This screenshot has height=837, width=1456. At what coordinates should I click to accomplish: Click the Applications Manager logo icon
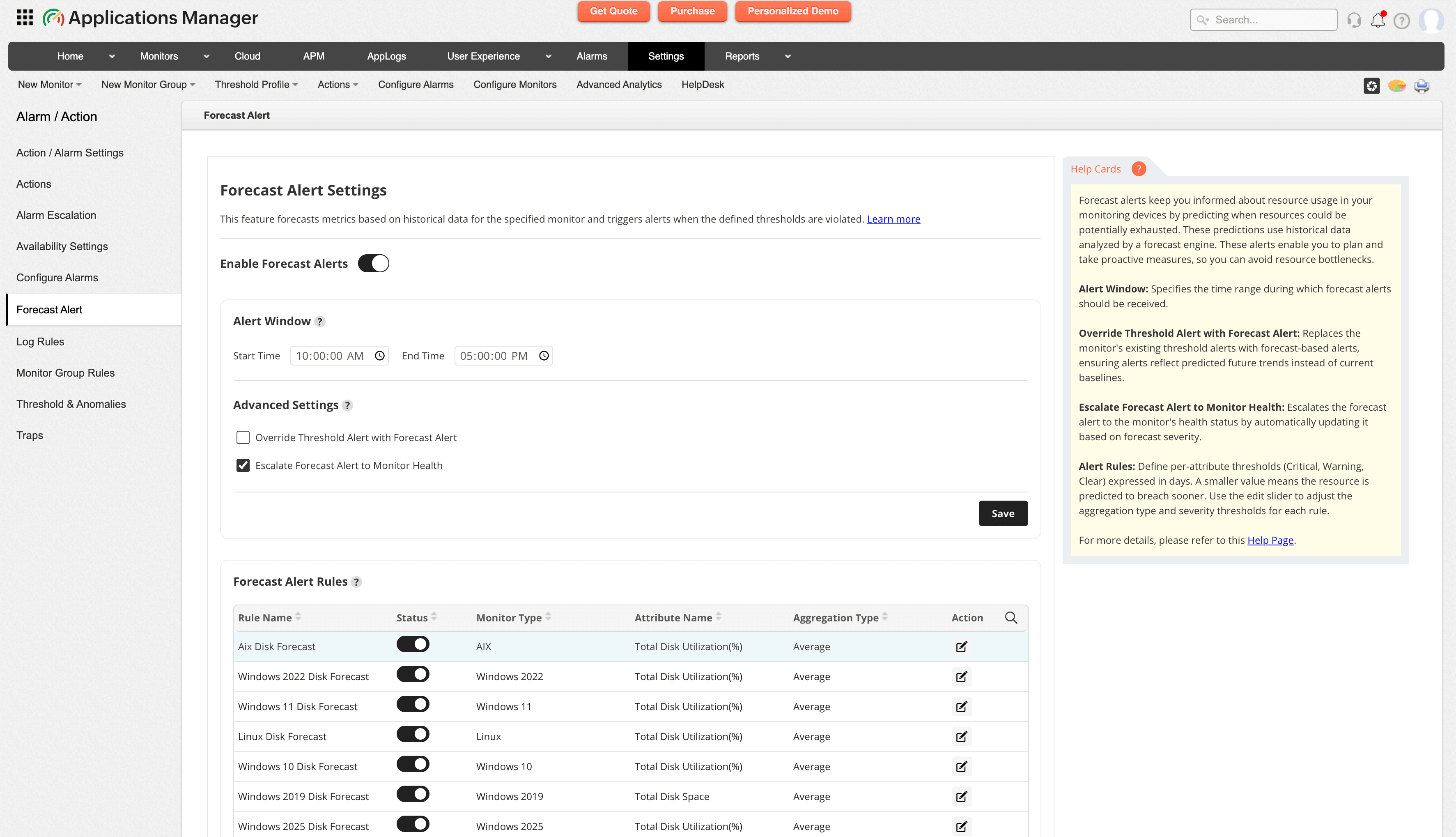pyautogui.click(x=53, y=18)
